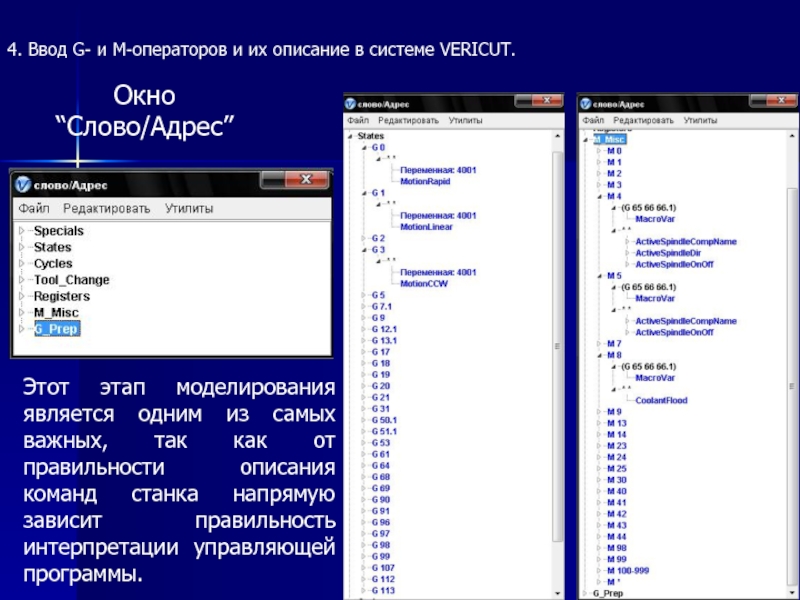Expand the M 9 node
Viewport: 800px width, 600px height.
pos(598,412)
